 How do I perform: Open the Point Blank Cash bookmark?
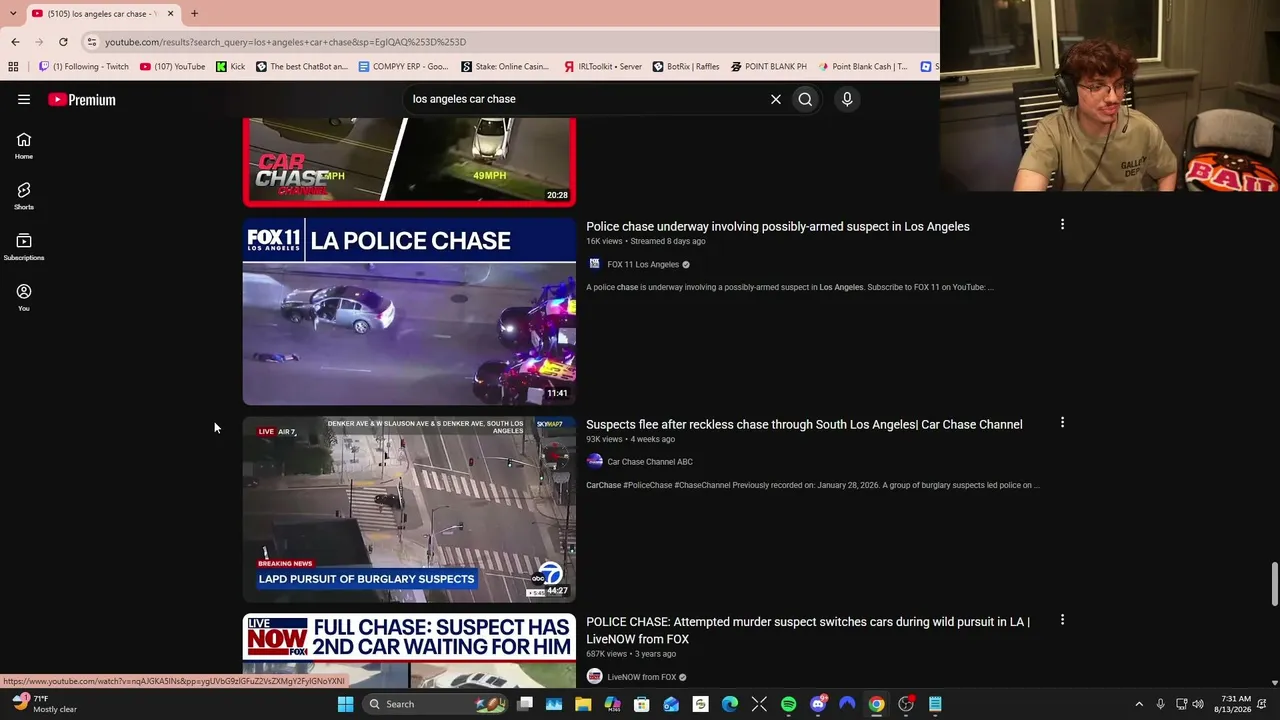[x=862, y=67]
